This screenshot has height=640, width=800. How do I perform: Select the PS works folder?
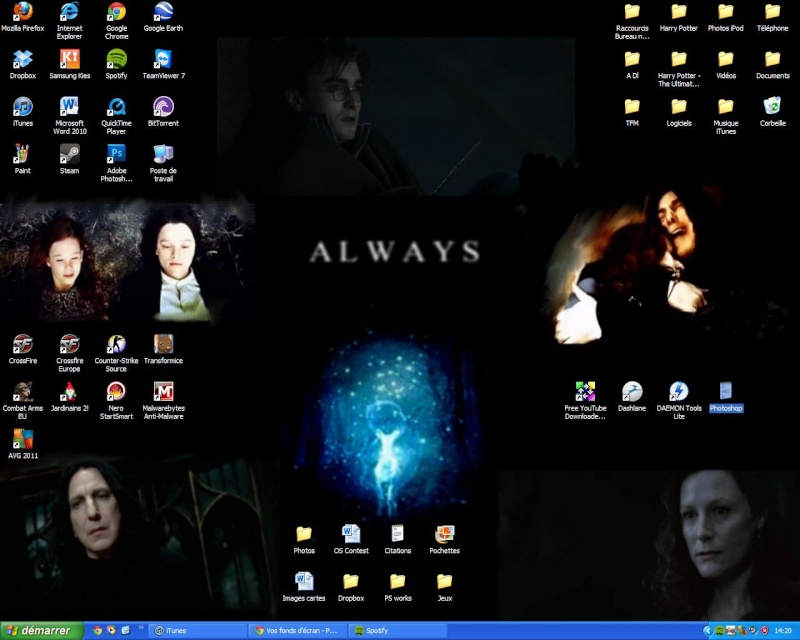click(x=397, y=587)
